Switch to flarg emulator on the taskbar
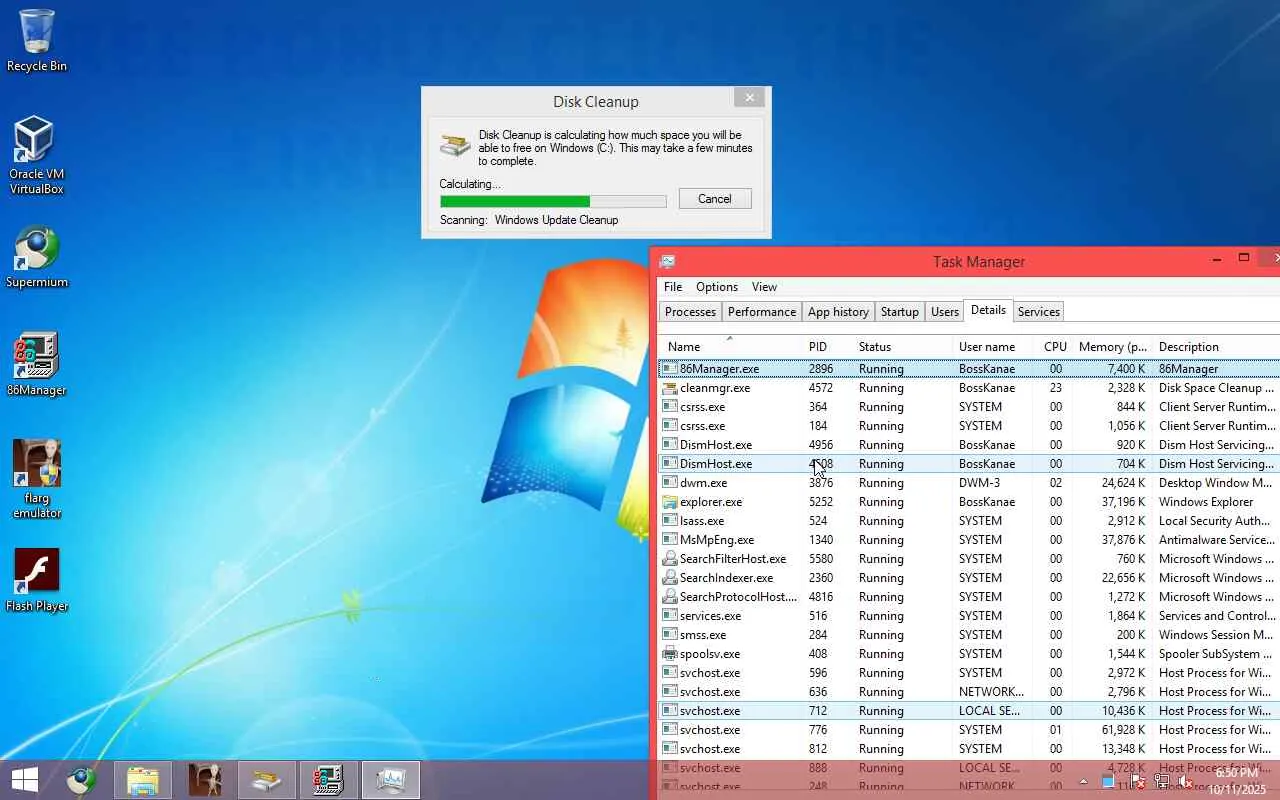Image resolution: width=1280 pixels, height=800 pixels. (x=205, y=780)
